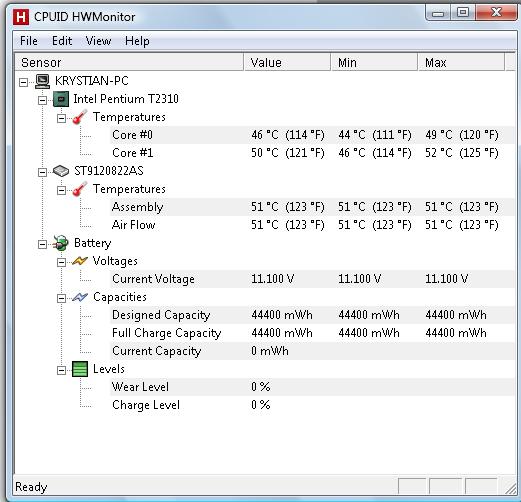Collapse the CPU Temperatures node
The image size is (521, 502).
click(61, 118)
